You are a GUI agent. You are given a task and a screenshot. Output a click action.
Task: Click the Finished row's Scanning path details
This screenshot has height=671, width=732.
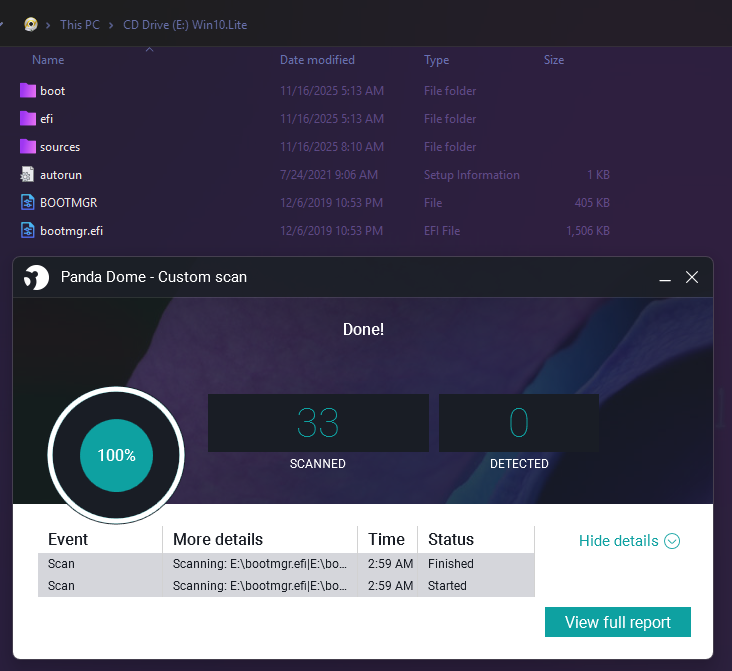260,564
